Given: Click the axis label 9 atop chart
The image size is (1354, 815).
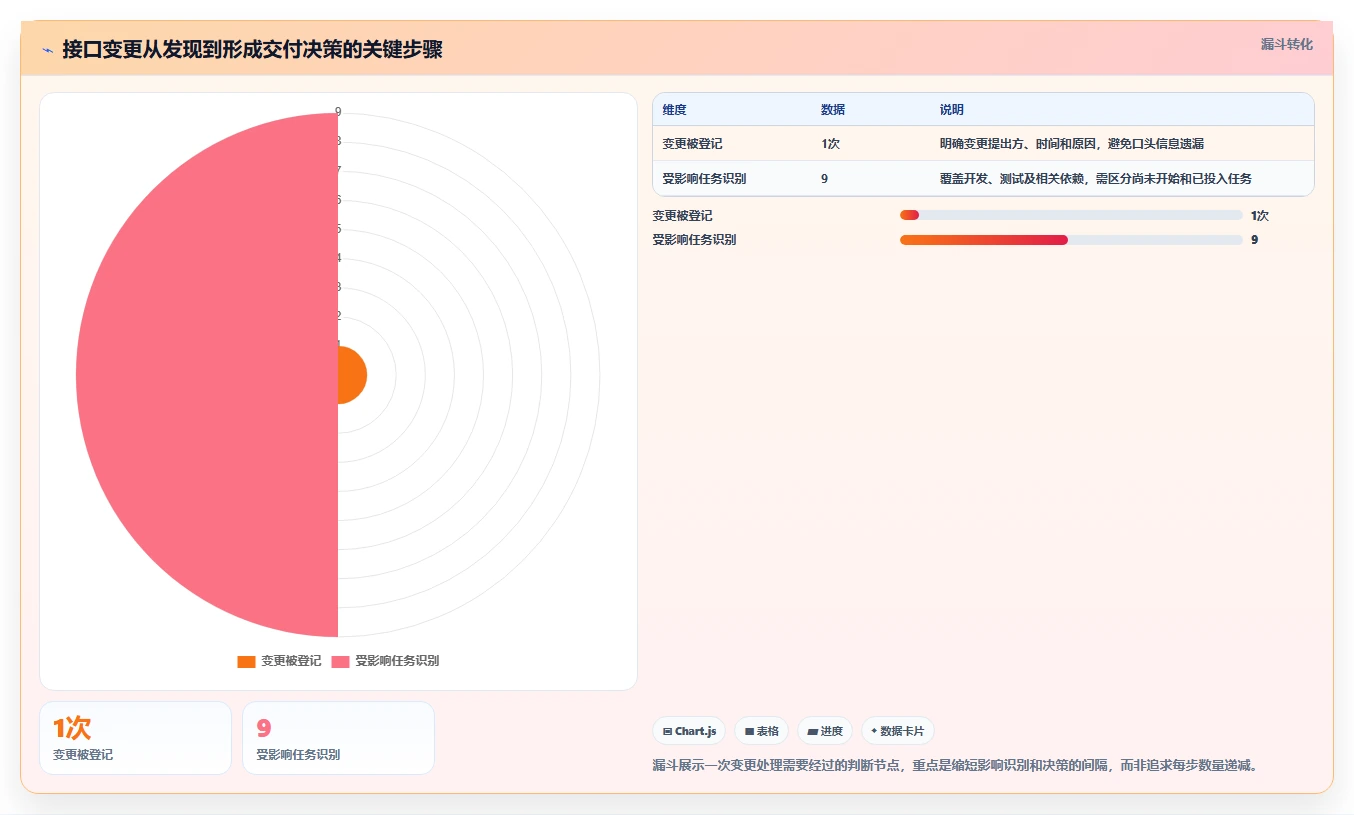Looking at the screenshot, I should click(338, 112).
